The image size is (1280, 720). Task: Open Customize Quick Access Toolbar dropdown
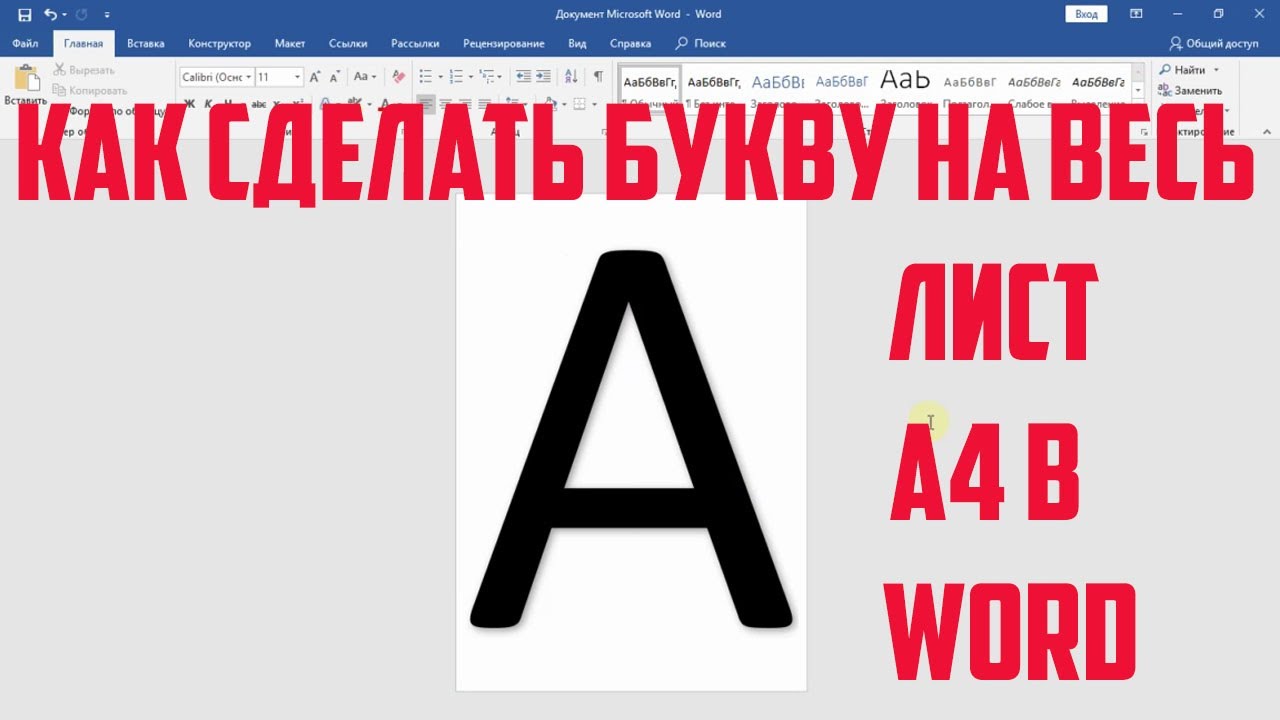(x=107, y=15)
